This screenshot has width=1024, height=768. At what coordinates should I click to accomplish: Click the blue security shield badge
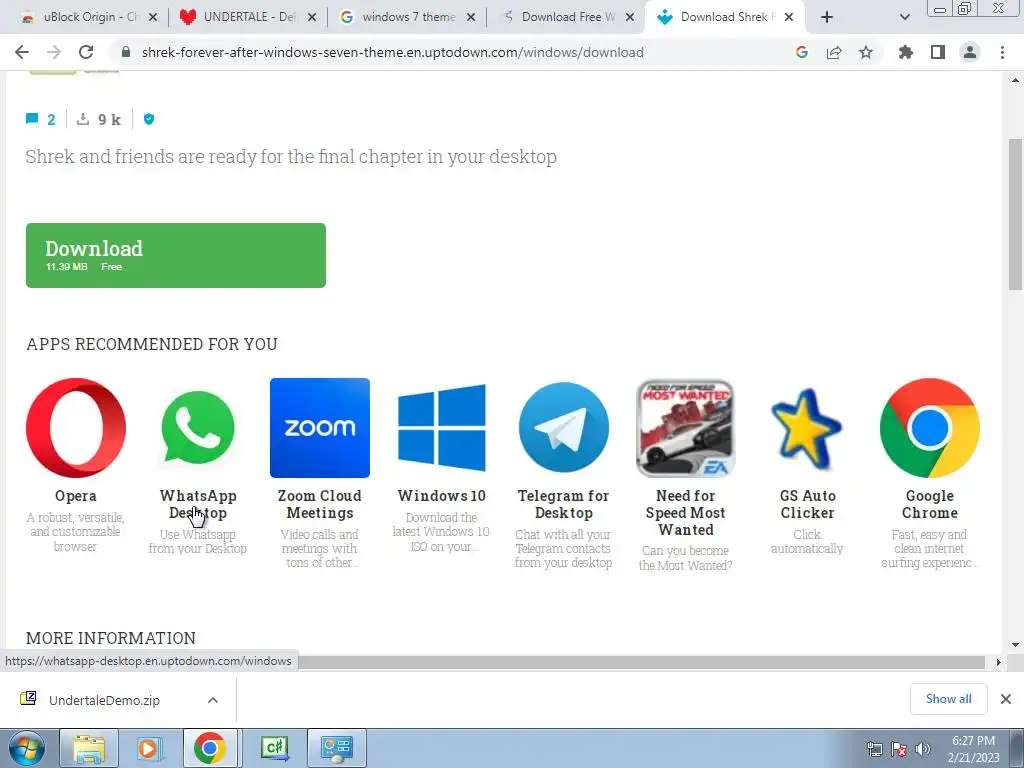coord(149,120)
